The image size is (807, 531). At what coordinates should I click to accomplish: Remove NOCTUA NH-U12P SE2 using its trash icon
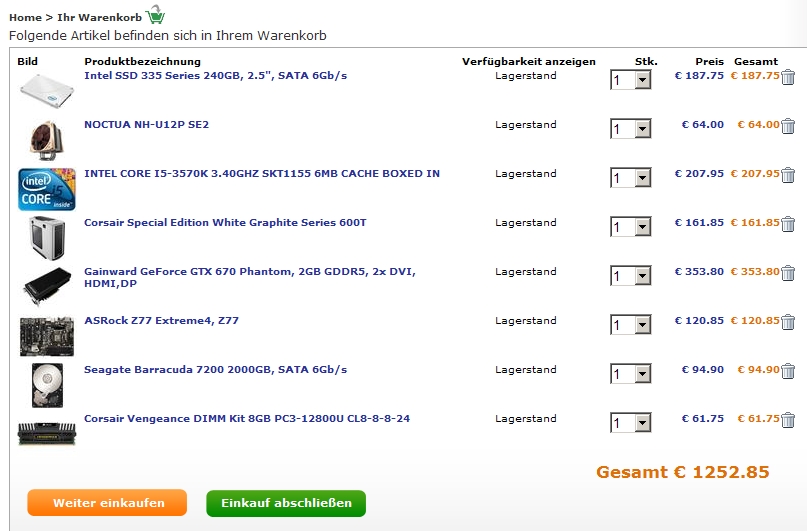[788, 126]
